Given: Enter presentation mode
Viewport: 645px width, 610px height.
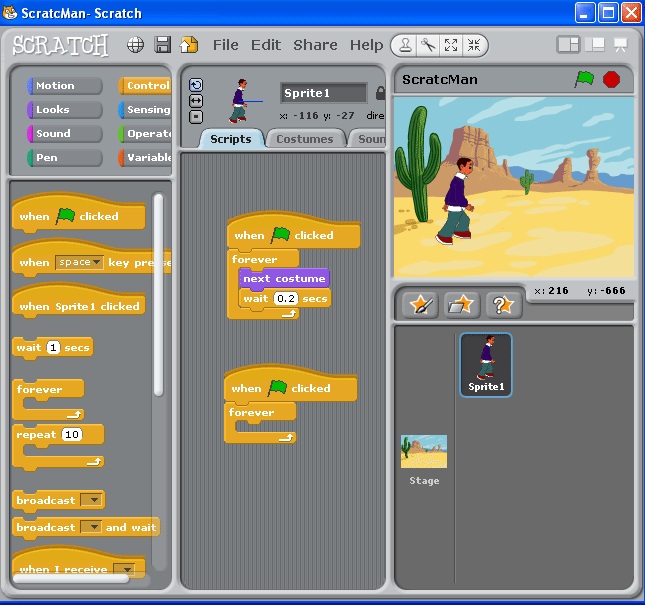Looking at the screenshot, I should coord(620,45).
